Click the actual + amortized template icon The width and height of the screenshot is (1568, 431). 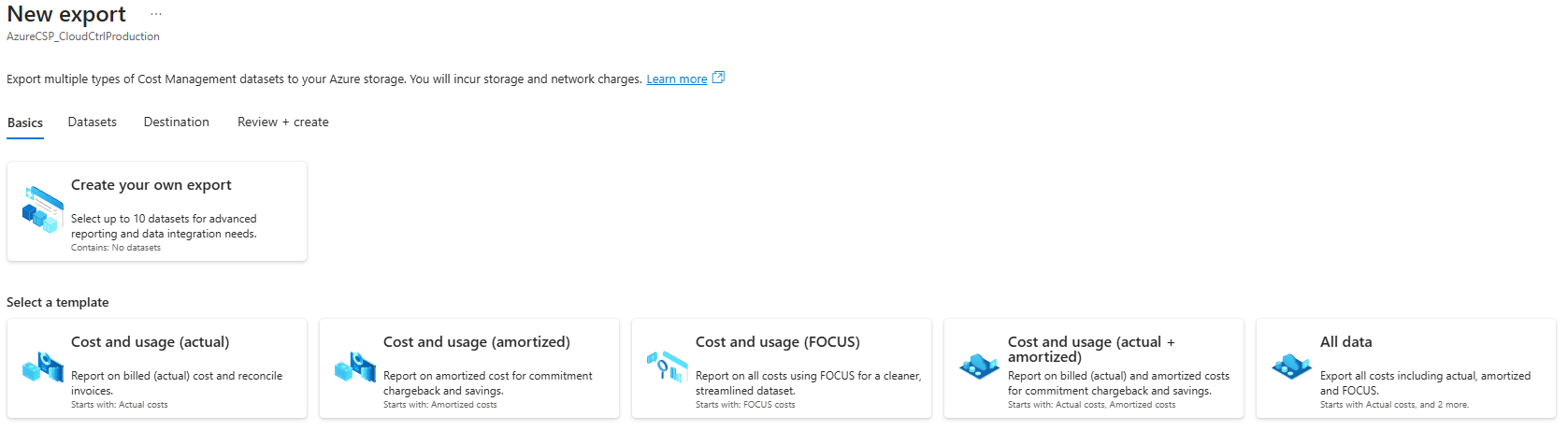[x=979, y=366]
